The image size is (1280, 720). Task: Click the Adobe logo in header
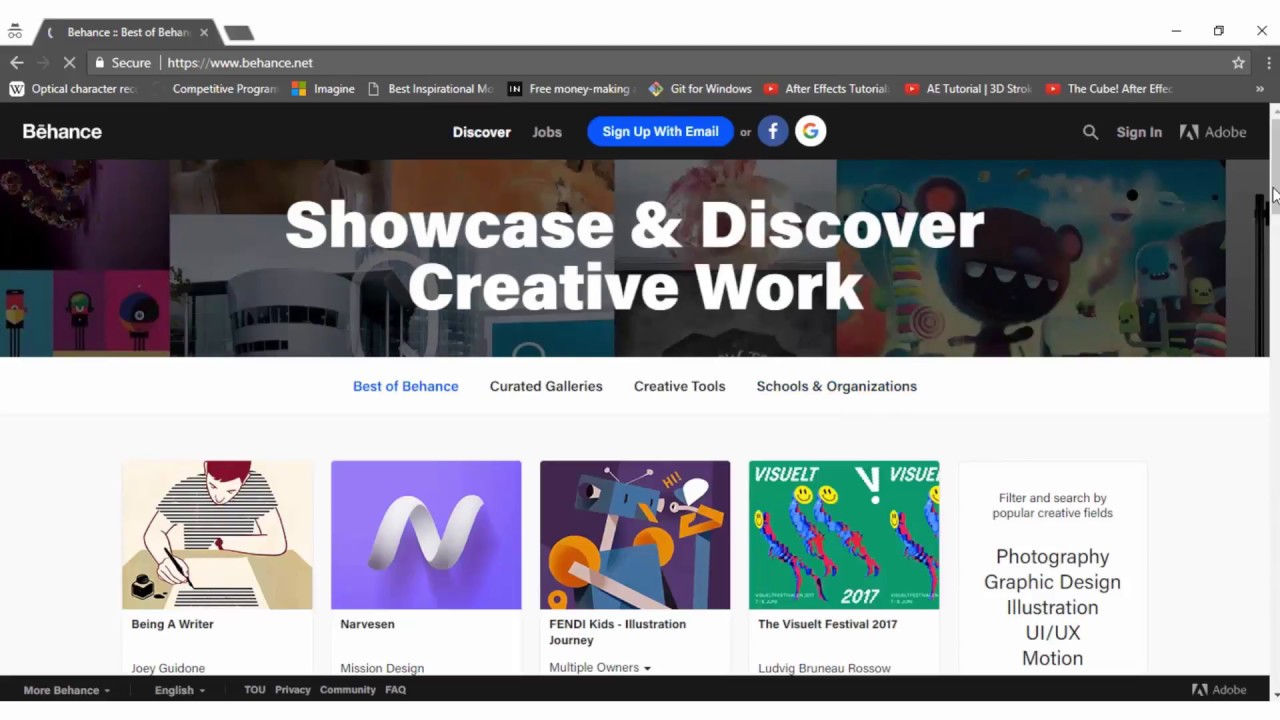[x=1213, y=132]
